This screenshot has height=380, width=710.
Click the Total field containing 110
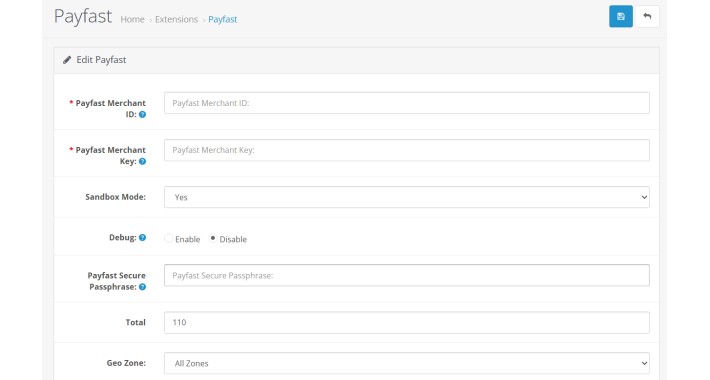[407, 322]
